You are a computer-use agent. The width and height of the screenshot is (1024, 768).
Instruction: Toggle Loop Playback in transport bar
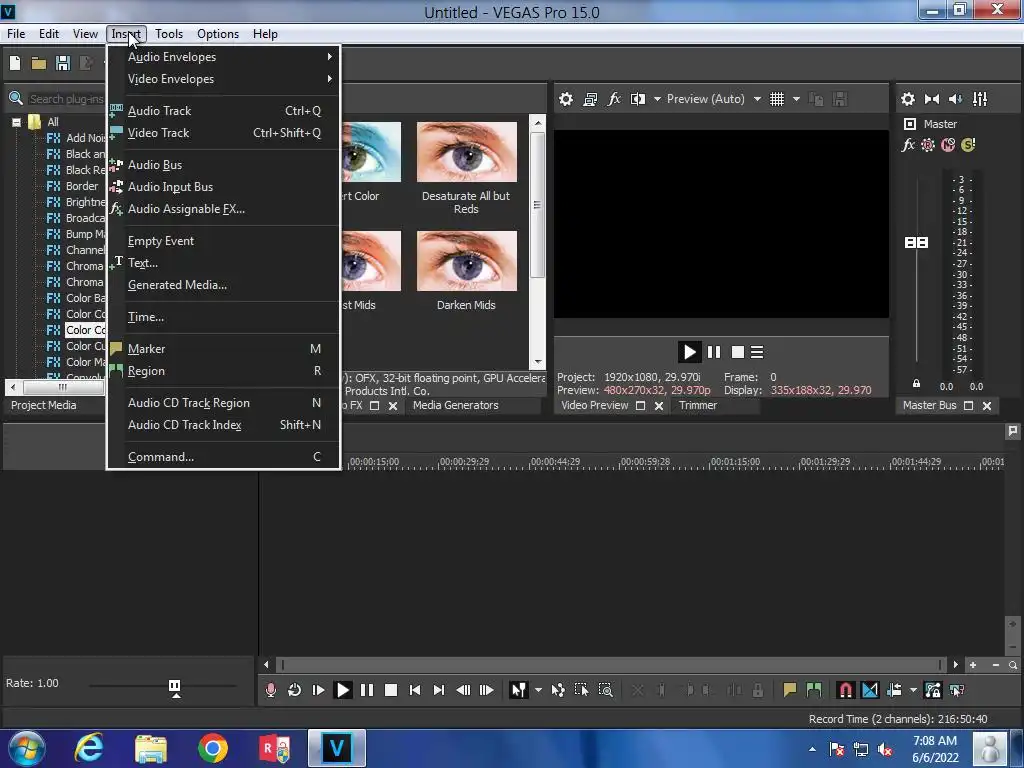pos(295,690)
